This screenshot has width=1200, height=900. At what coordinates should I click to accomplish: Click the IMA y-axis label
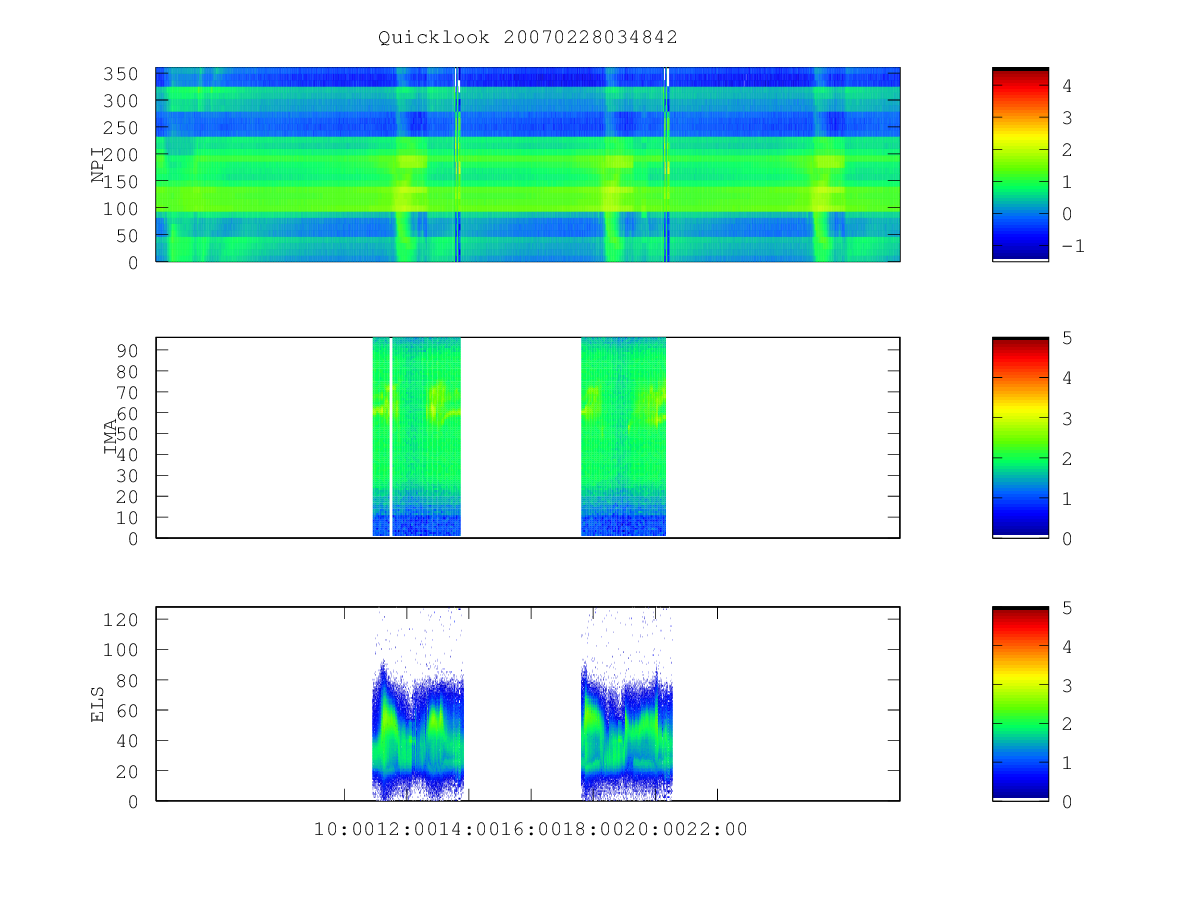111,437
